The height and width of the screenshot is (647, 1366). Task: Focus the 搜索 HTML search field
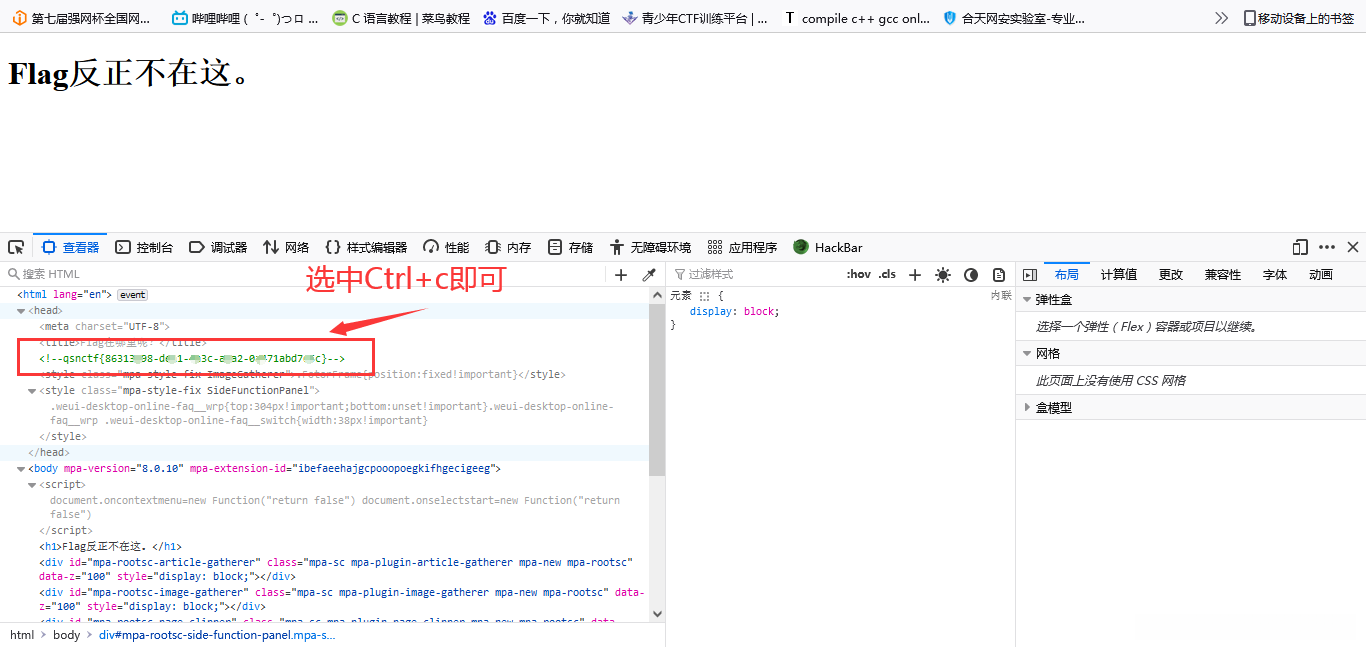[305, 275]
